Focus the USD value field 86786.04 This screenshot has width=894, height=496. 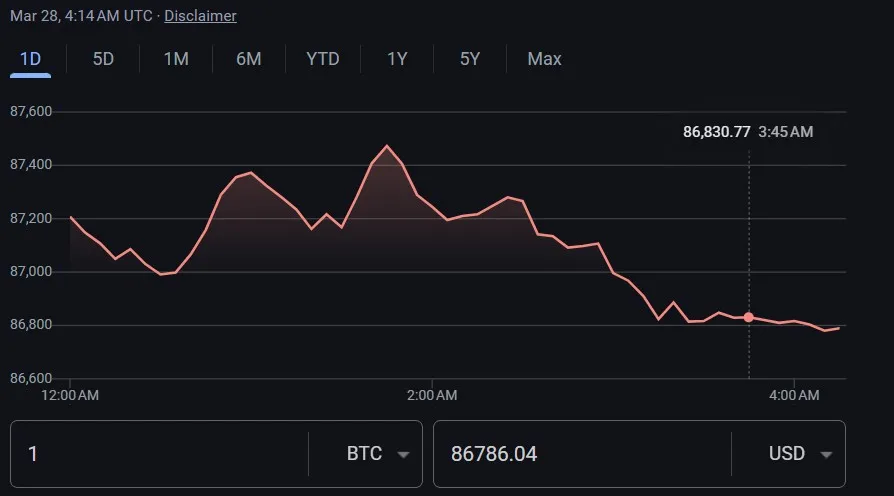click(x=580, y=454)
